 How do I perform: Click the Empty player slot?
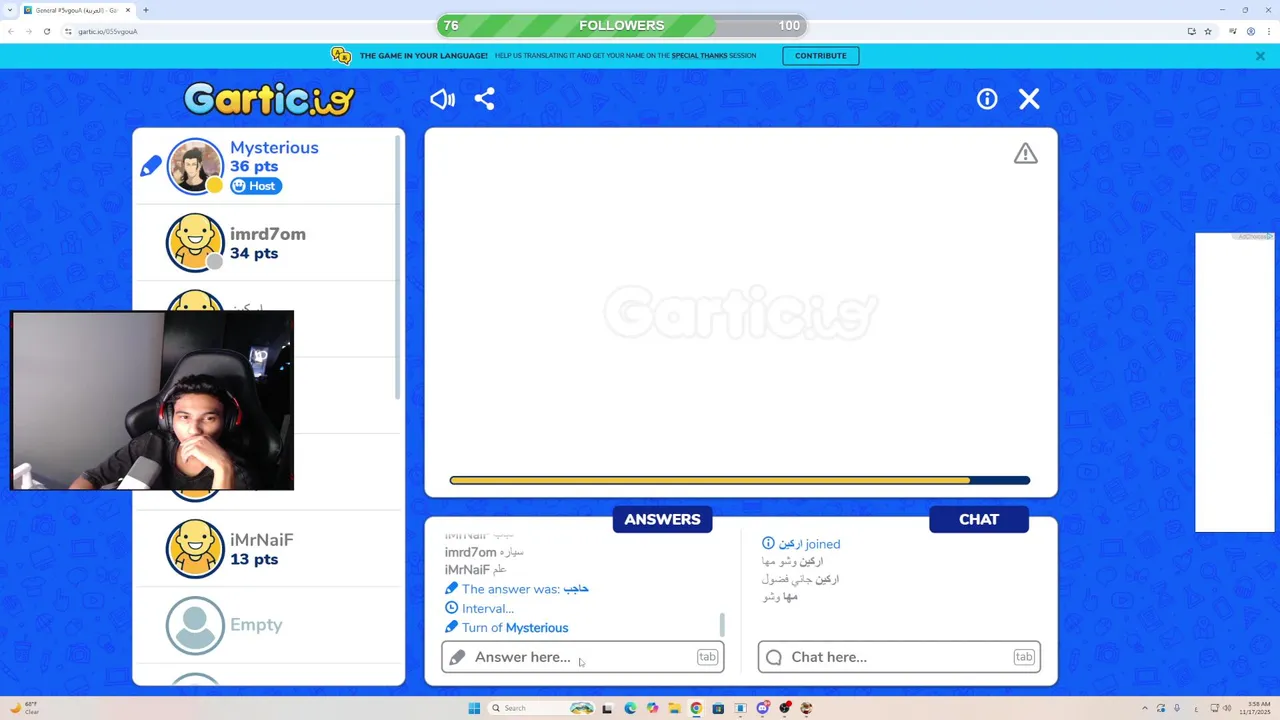(268, 625)
